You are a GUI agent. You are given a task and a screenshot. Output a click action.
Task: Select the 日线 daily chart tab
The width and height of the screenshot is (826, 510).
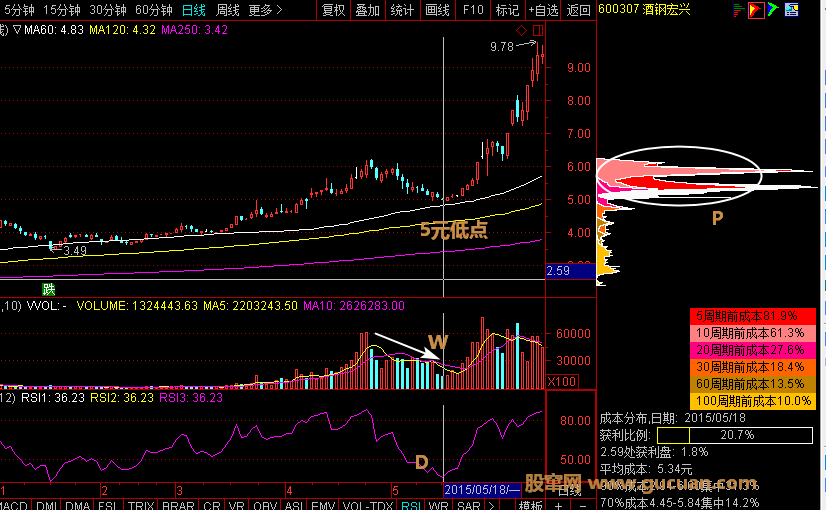(193, 10)
